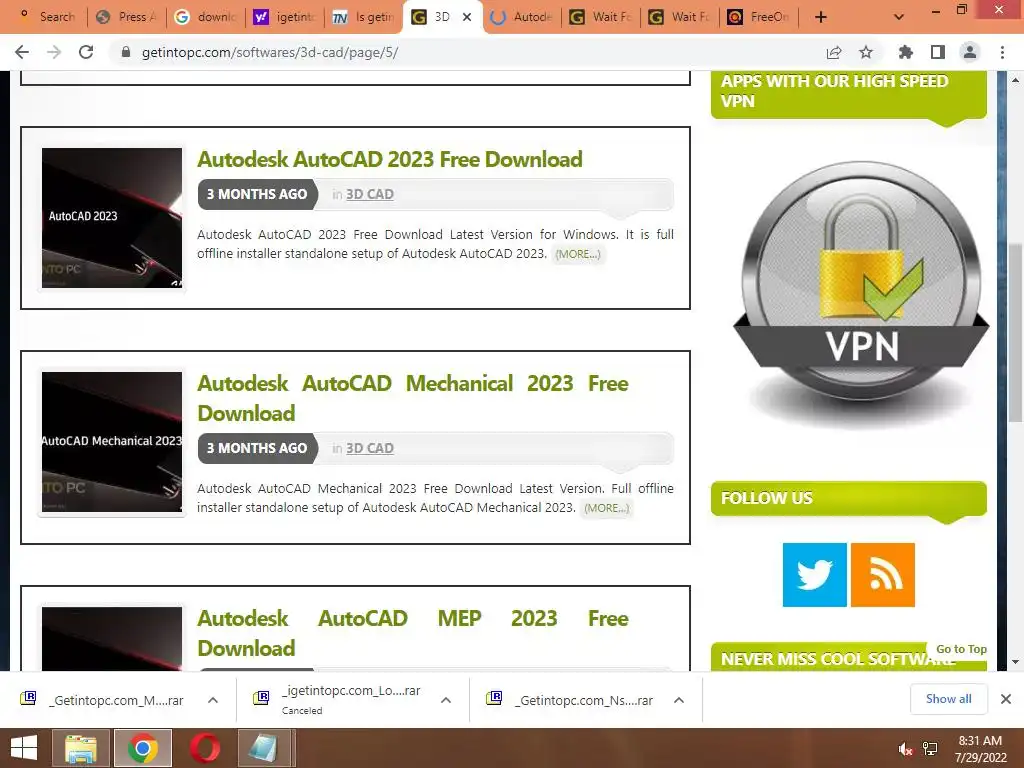
Task: Click the browser forward arrow
Action: click(54, 52)
